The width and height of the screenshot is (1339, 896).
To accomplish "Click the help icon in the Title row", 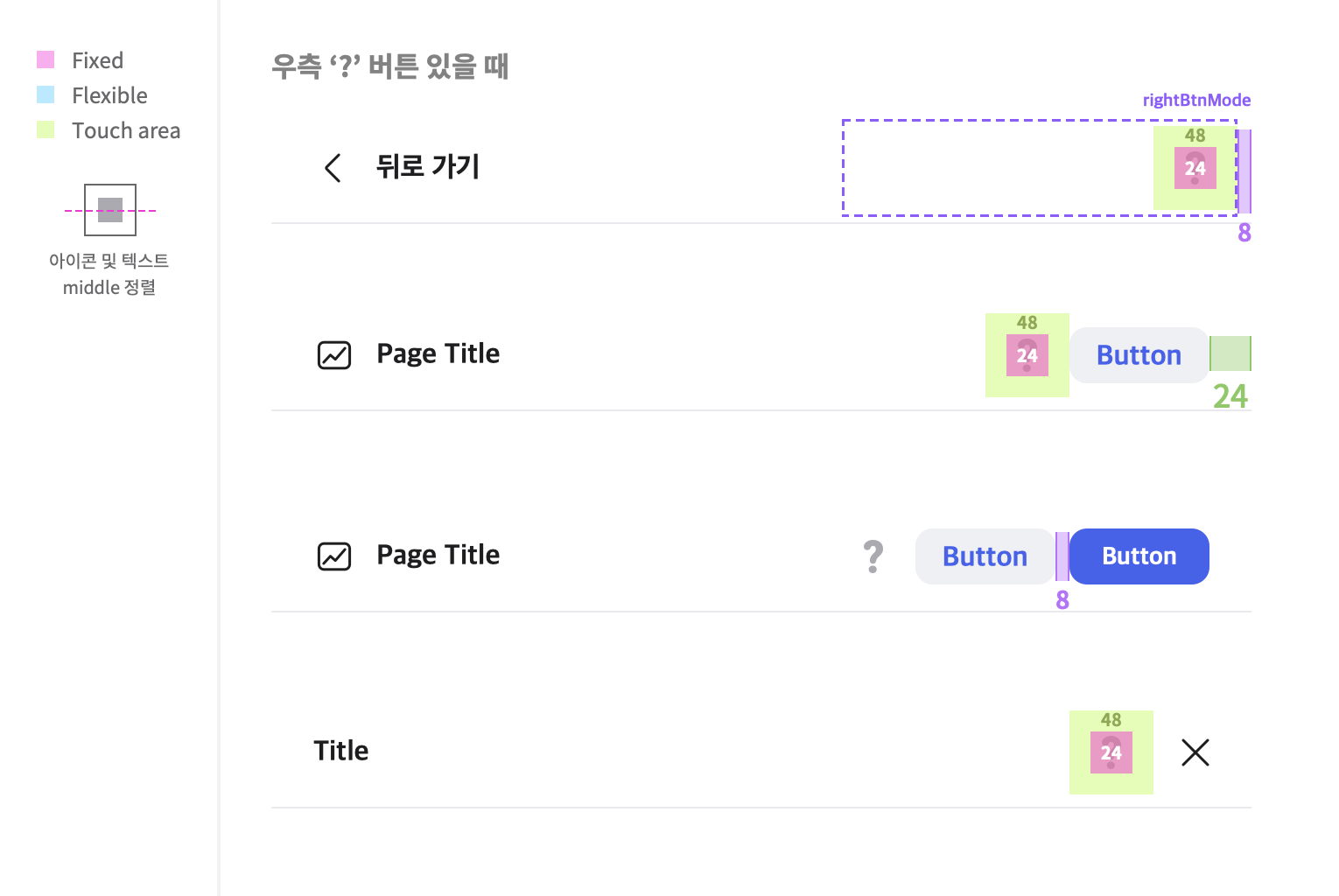I will tap(1111, 752).
